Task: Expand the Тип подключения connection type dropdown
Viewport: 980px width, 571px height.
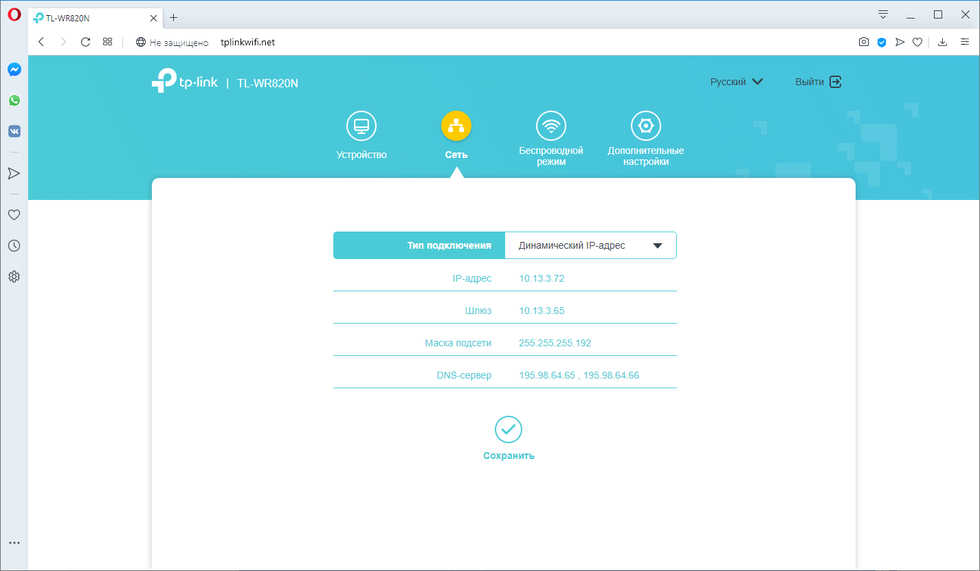Action: [590, 245]
